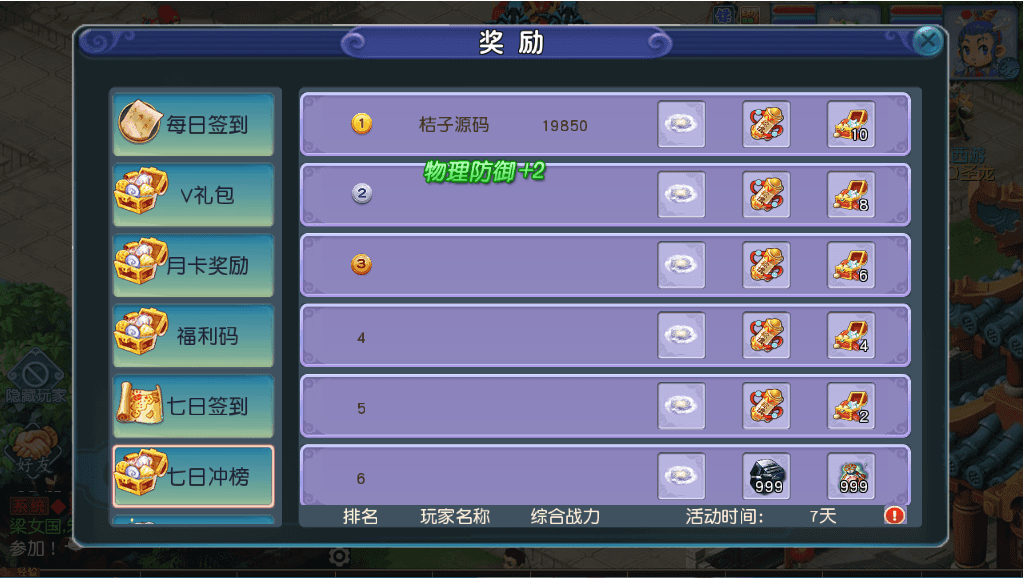Open the 福利码 welfare code tab

point(193,335)
